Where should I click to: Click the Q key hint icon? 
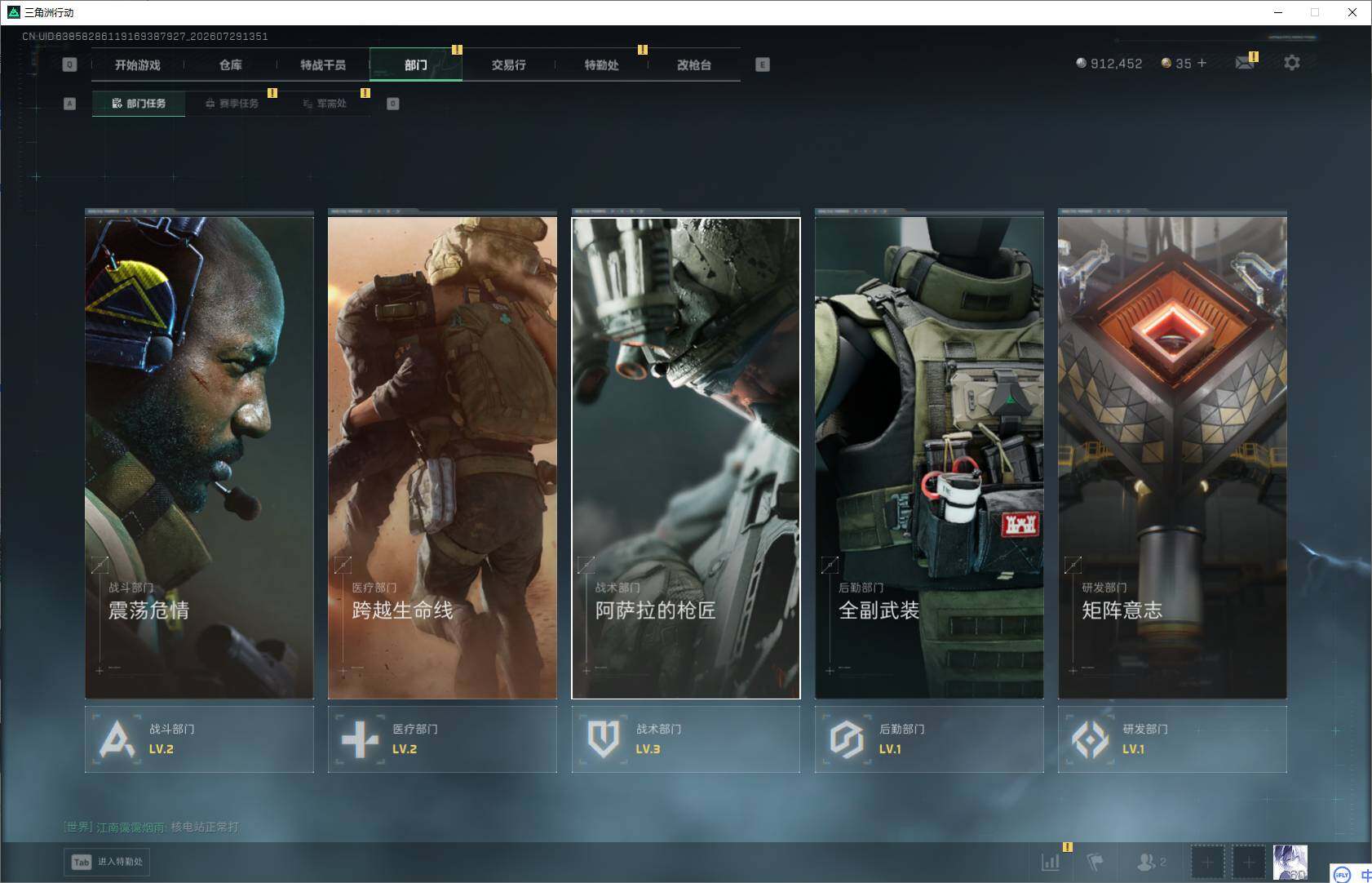tap(69, 64)
